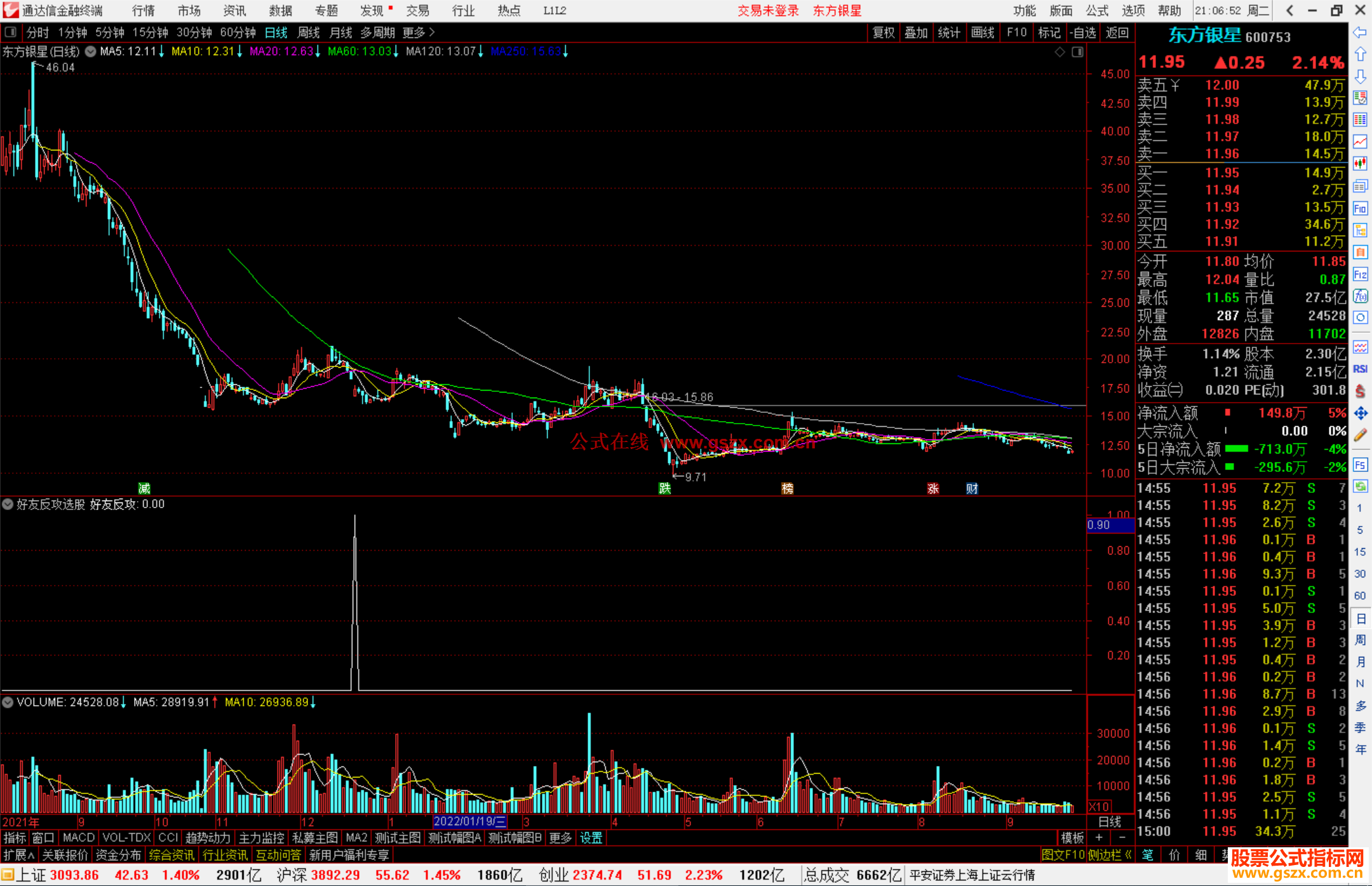Open the candlestick chart sidebar icon

pyautogui.click(x=1360, y=164)
